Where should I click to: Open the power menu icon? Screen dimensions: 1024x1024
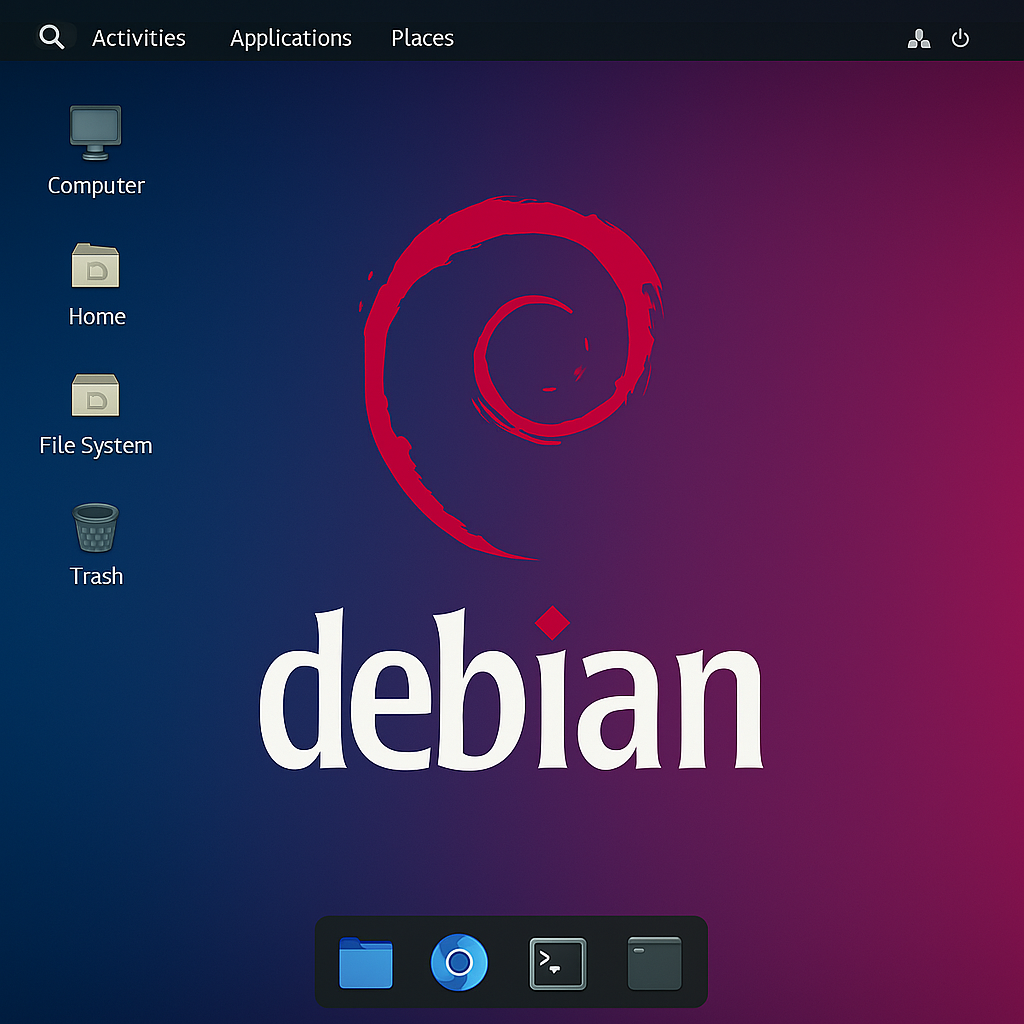point(959,38)
